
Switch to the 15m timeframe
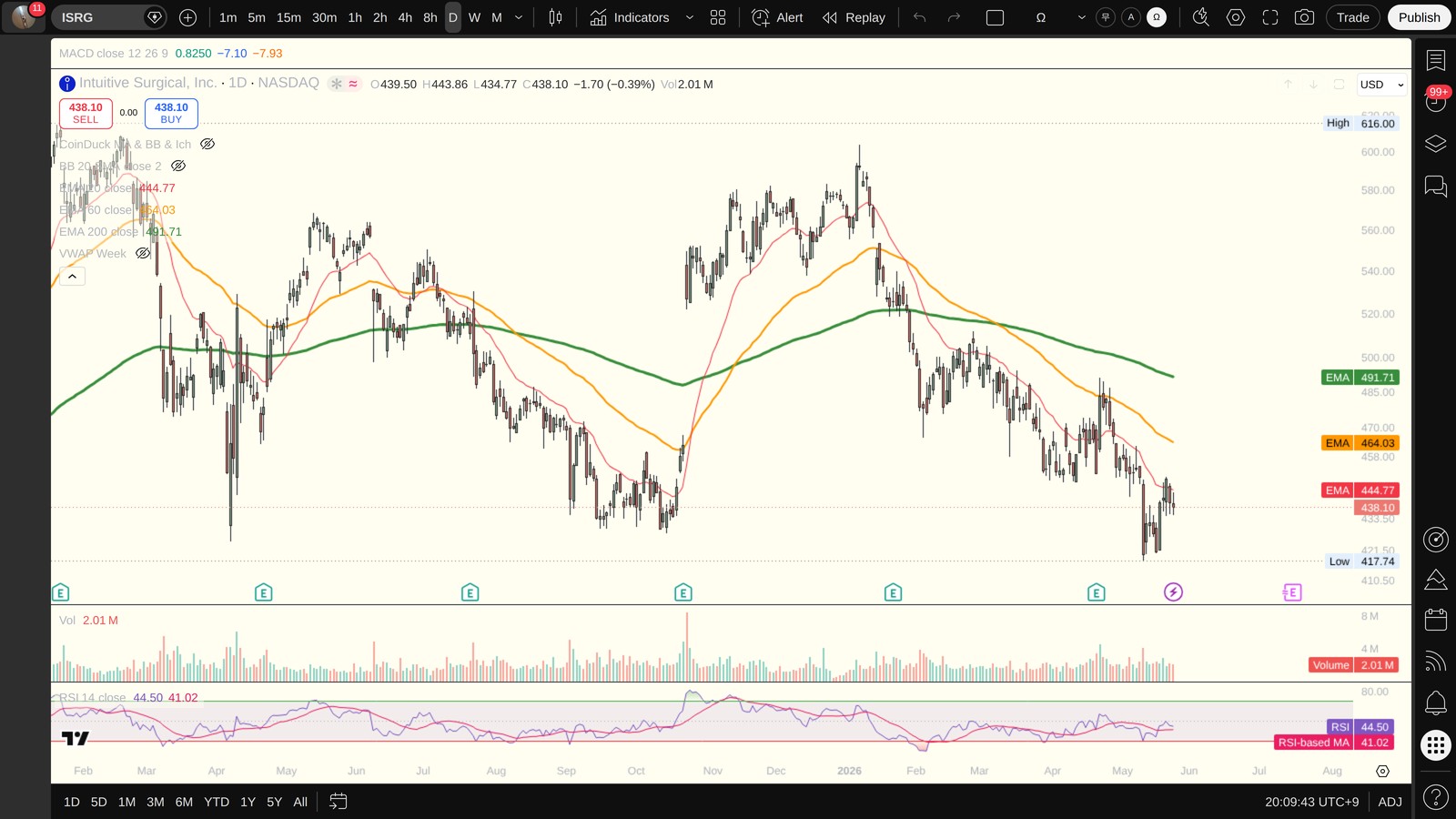288,17
